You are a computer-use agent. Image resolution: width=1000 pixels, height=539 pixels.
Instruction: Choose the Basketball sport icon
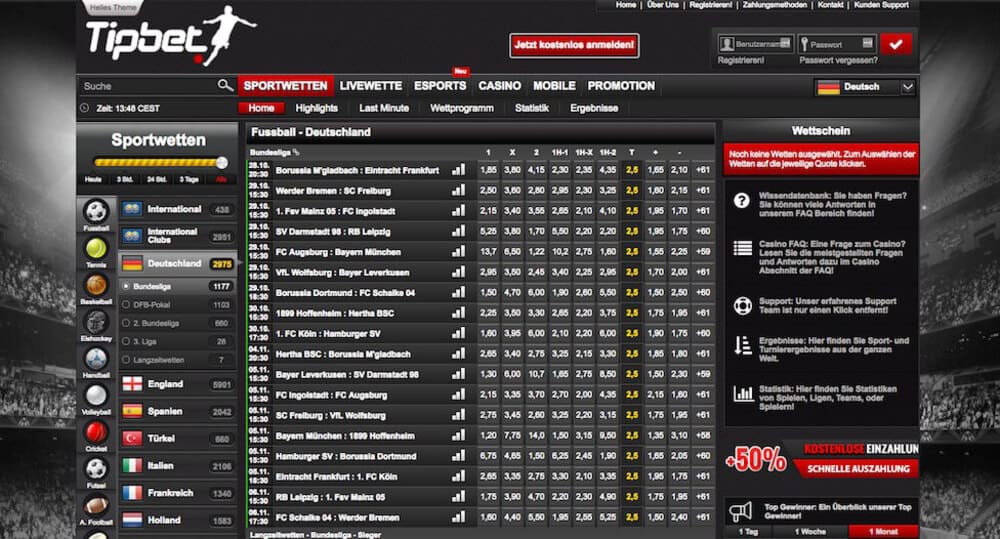click(96, 284)
